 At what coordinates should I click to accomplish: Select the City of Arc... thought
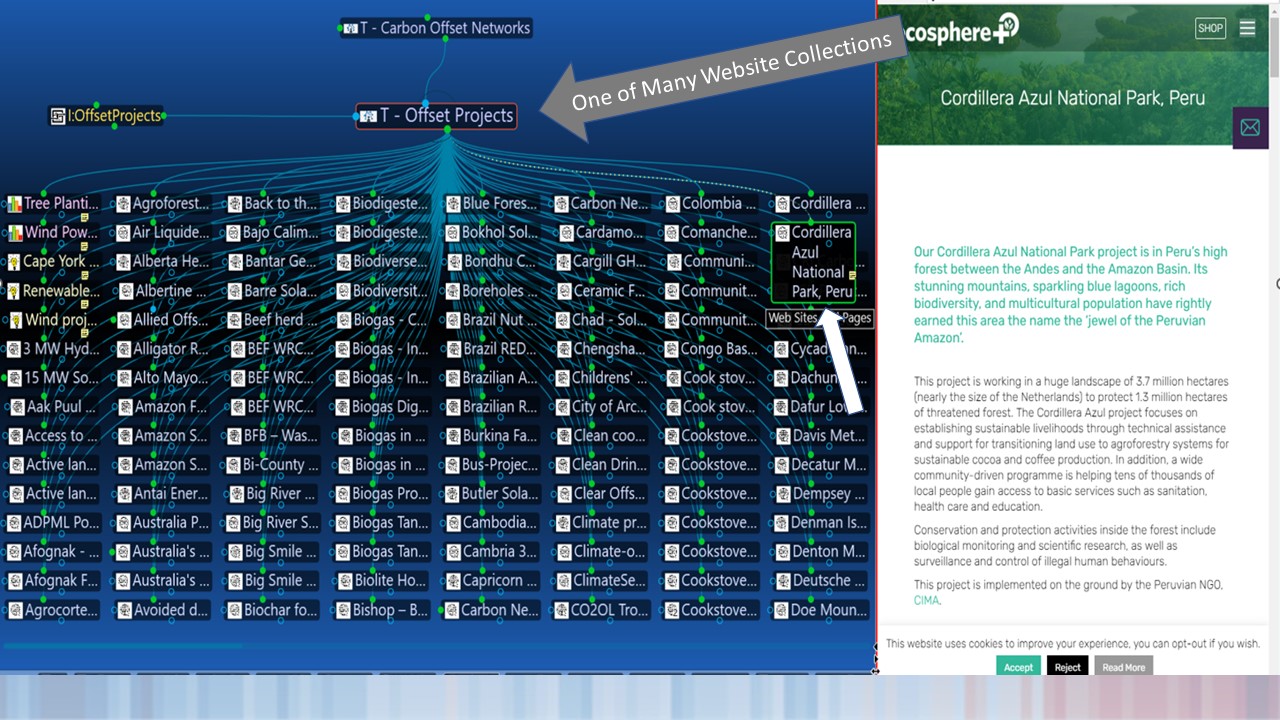point(601,407)
